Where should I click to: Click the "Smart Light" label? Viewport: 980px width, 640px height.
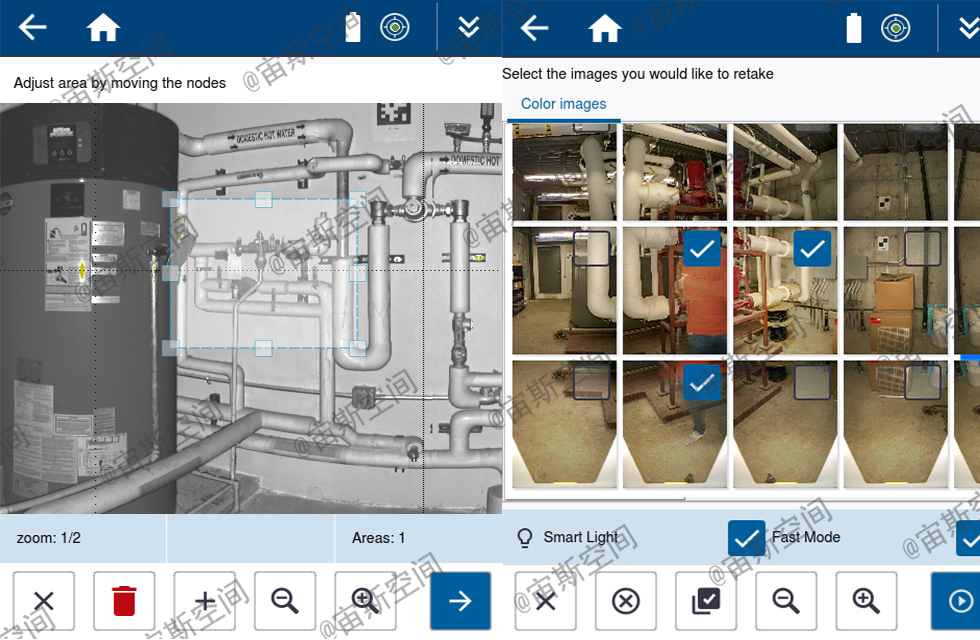581,538
